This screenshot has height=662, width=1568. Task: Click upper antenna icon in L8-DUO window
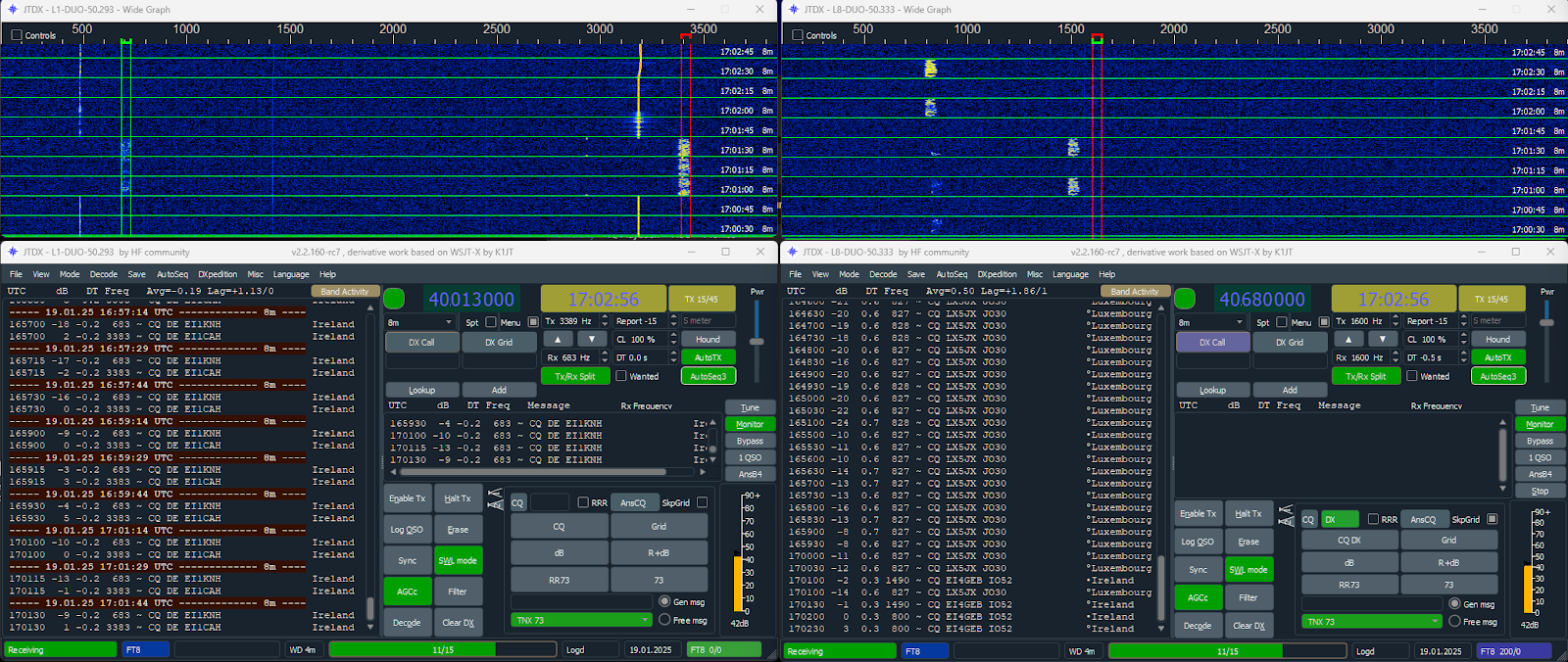[1286, 510]
